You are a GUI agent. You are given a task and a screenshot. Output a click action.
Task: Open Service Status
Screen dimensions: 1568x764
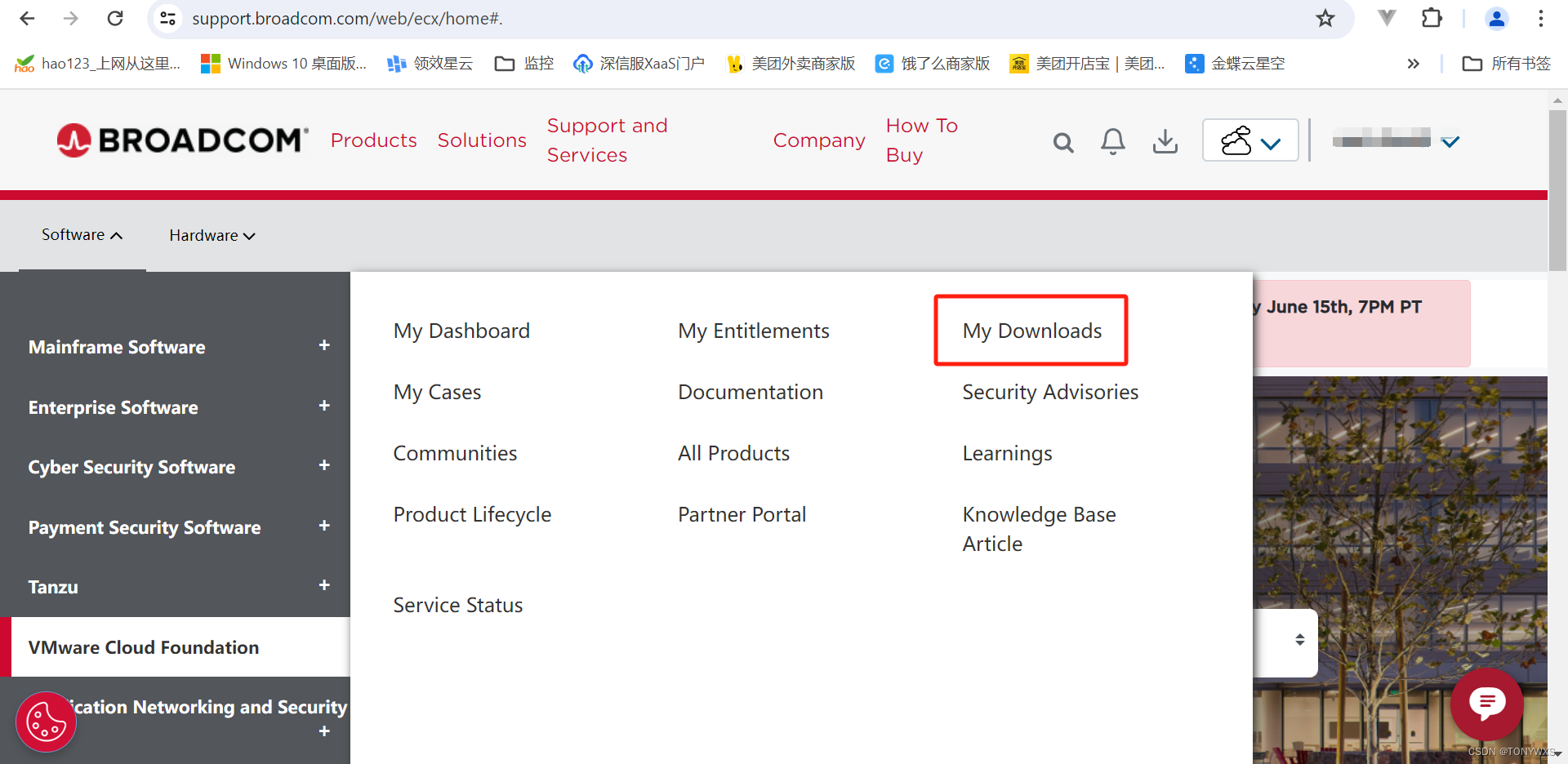(x=457, y=605)
